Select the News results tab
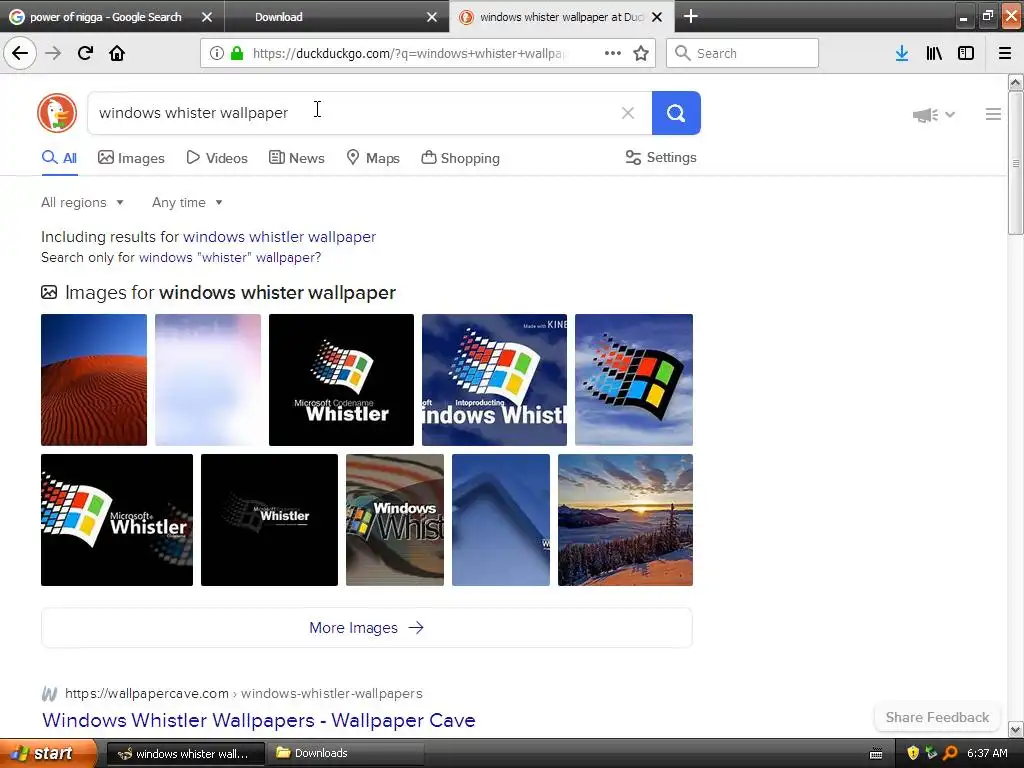 [x=296, y=158]
